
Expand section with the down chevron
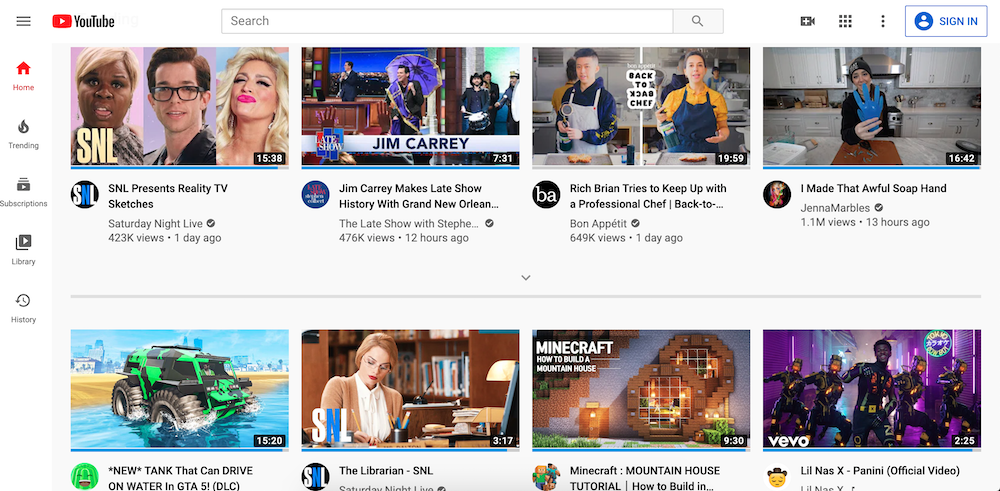pyautogui.click(x=526, y=277)
